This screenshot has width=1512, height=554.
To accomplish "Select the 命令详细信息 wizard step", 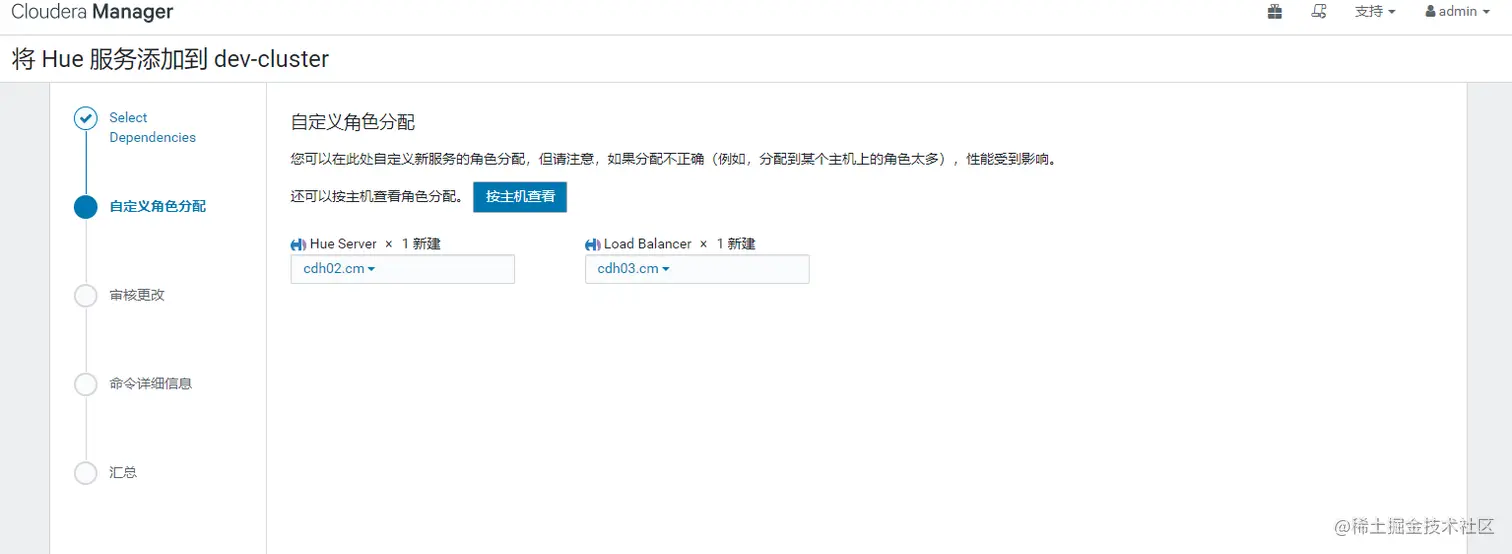I will click(x=150, y=383).
